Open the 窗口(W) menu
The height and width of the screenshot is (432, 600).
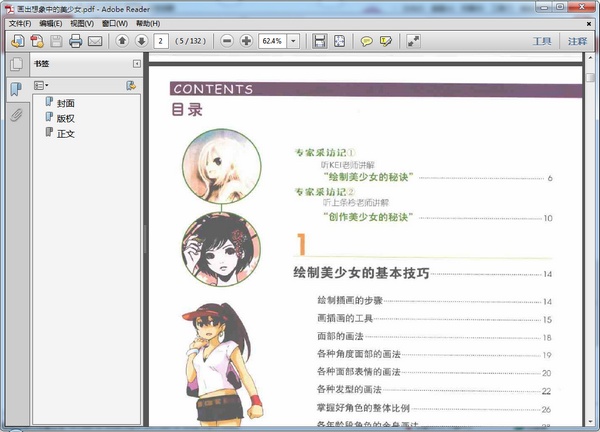coord(115,23)
